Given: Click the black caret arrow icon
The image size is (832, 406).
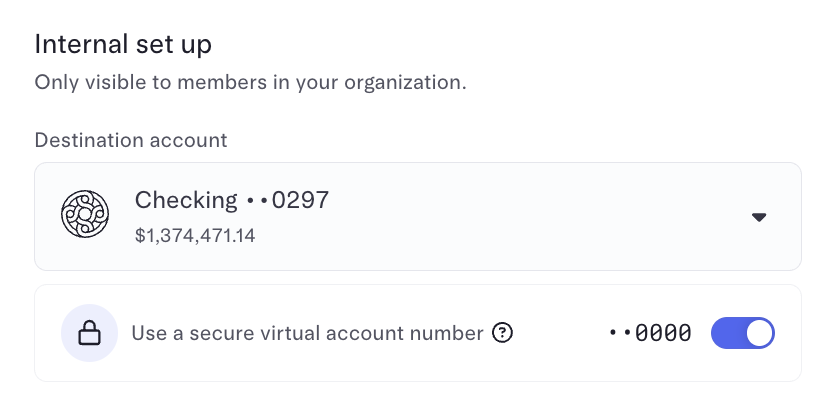Looking at the screenshot, I should click(x=759, y=217).
